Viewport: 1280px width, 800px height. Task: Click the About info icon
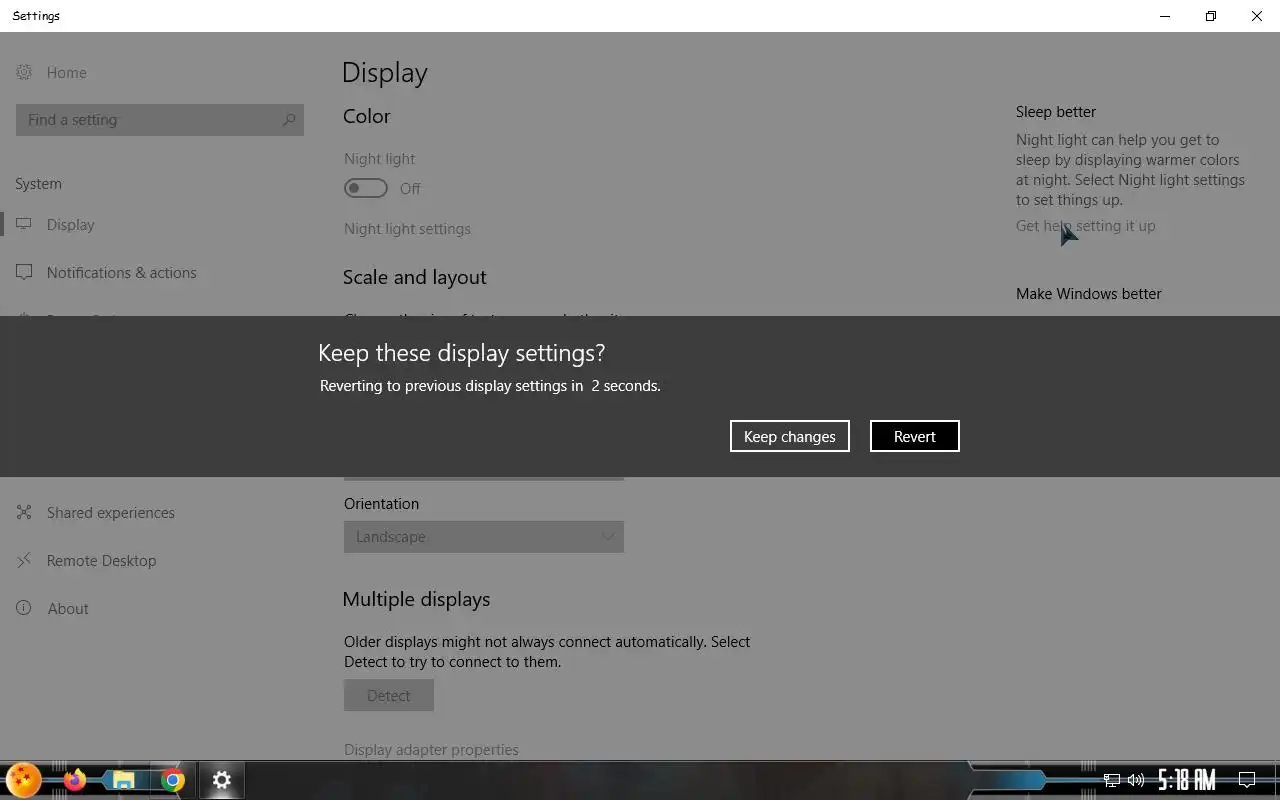pyautogui.click(x=24, y=608)
